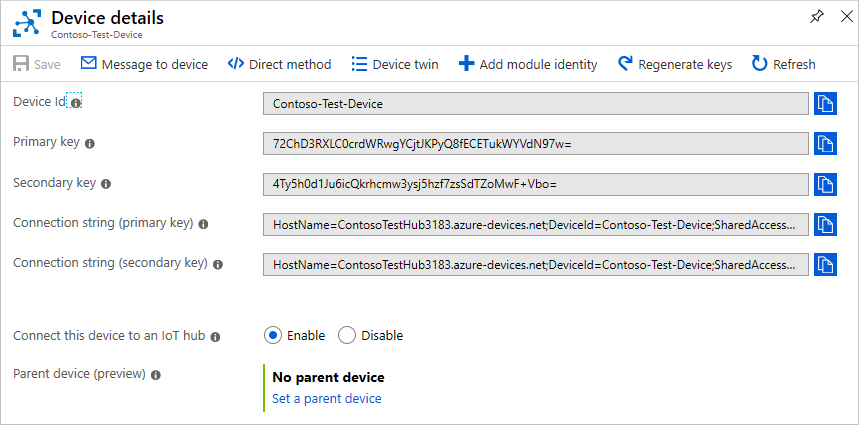
Task: Show info tooltip for Primary key
Action: (90, 144)
